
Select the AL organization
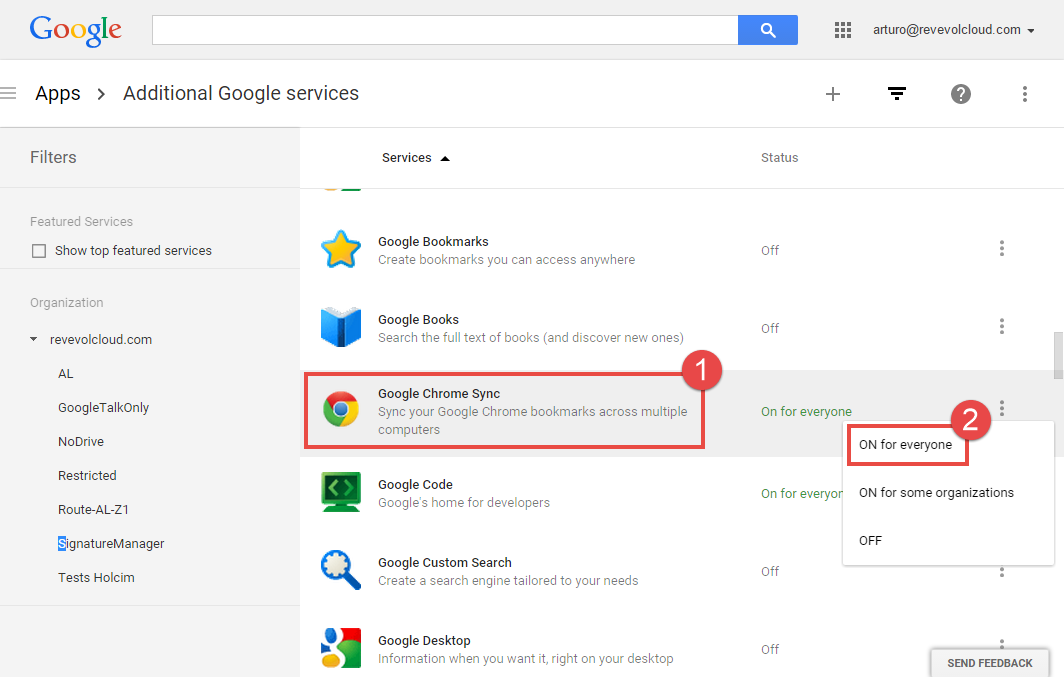coord(66,374)
